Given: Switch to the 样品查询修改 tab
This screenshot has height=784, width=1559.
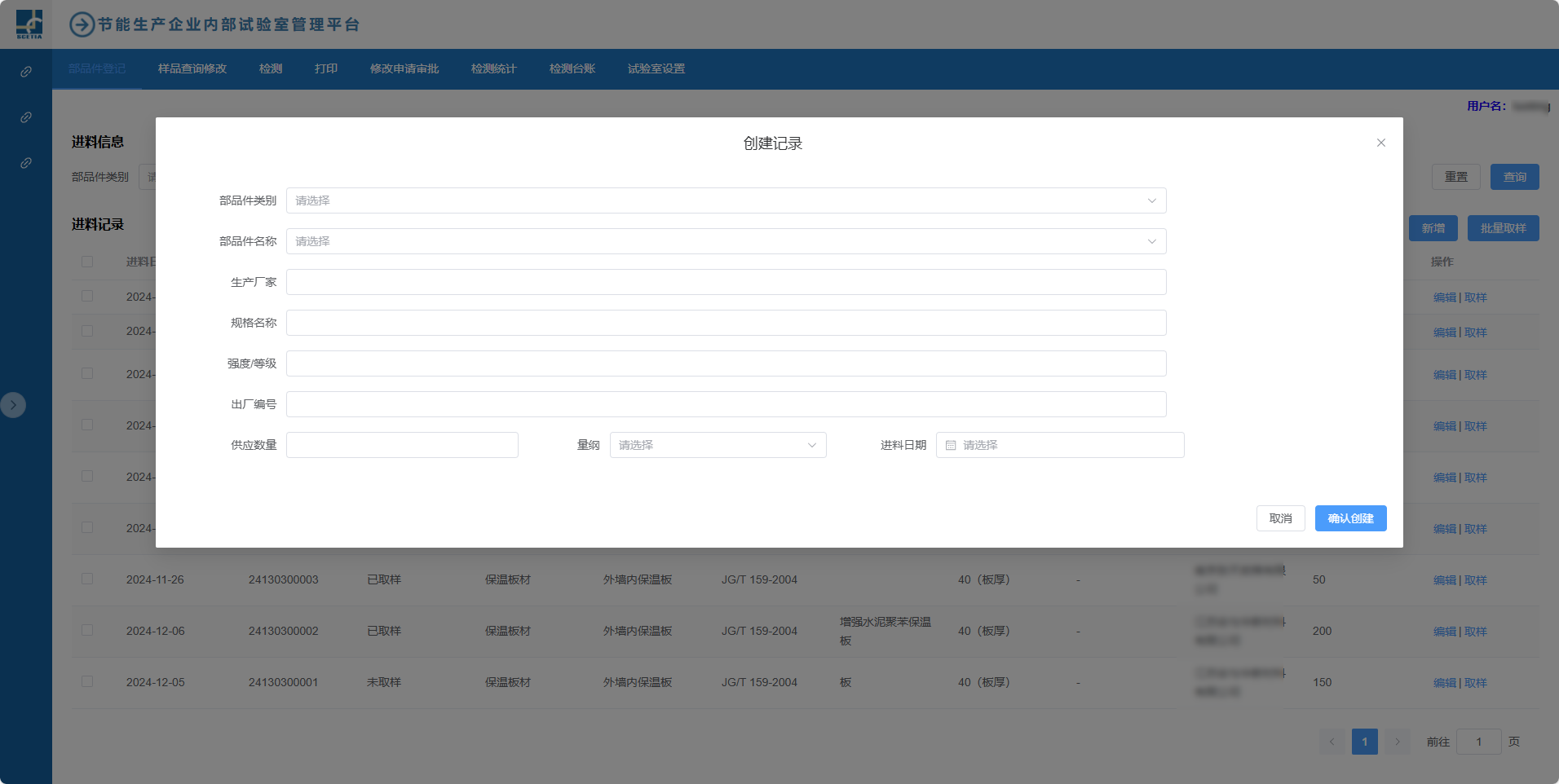Looking at the screenshot, I should pyautogui.click(x=192, y=68).
